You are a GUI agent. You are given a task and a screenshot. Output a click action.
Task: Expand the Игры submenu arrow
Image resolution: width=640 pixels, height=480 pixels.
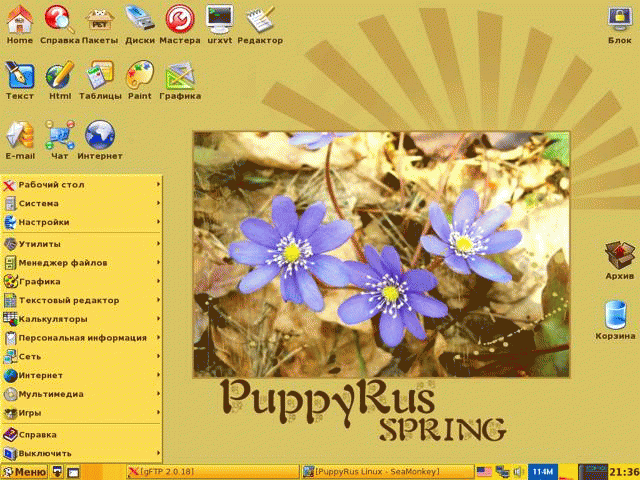[x=158, y=413]
